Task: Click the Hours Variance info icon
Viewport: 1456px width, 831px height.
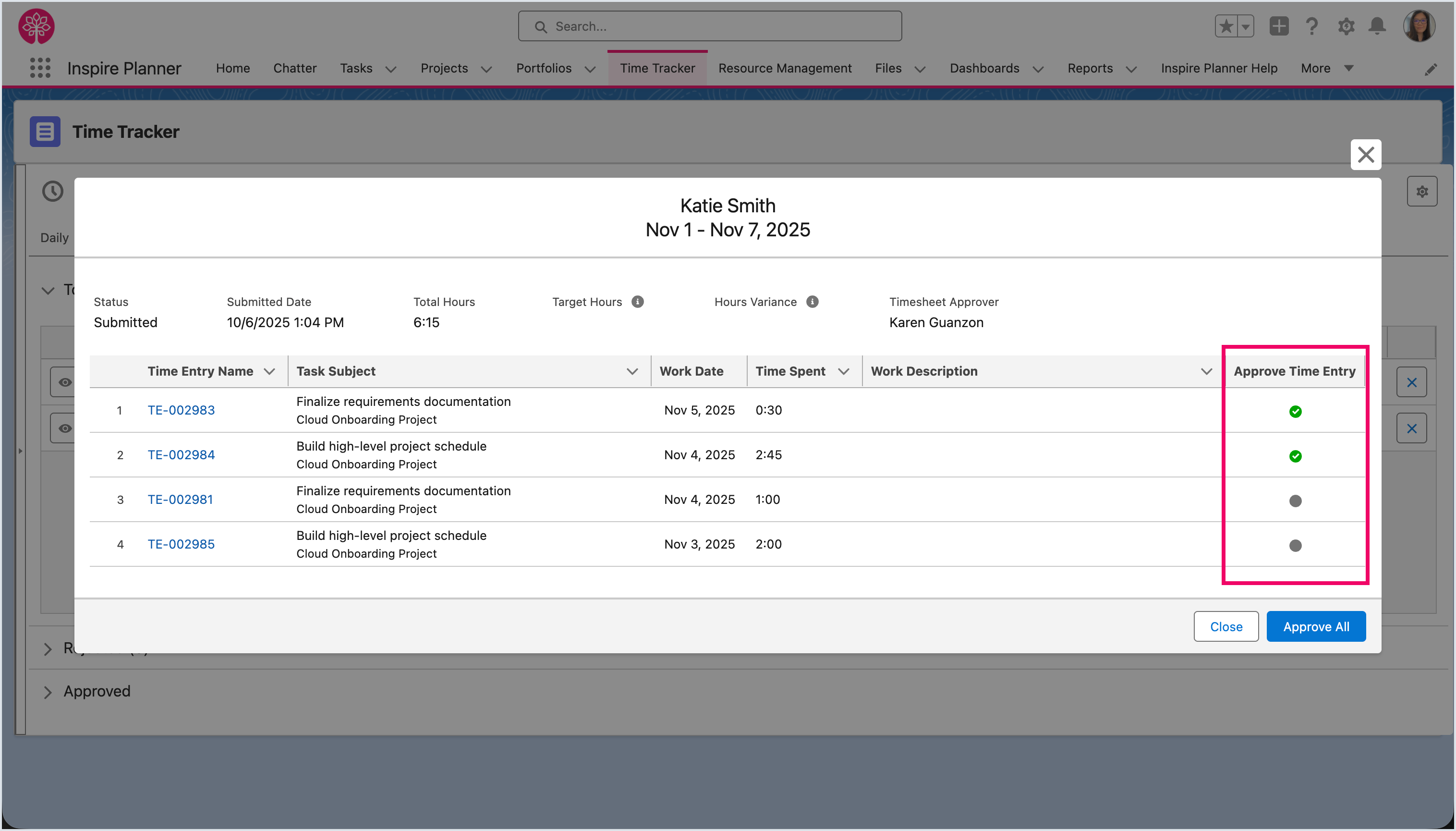Action: 813,301
